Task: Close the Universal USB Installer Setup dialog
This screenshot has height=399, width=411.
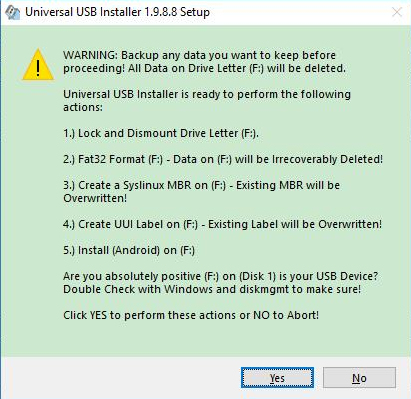Action: (397, 12)
